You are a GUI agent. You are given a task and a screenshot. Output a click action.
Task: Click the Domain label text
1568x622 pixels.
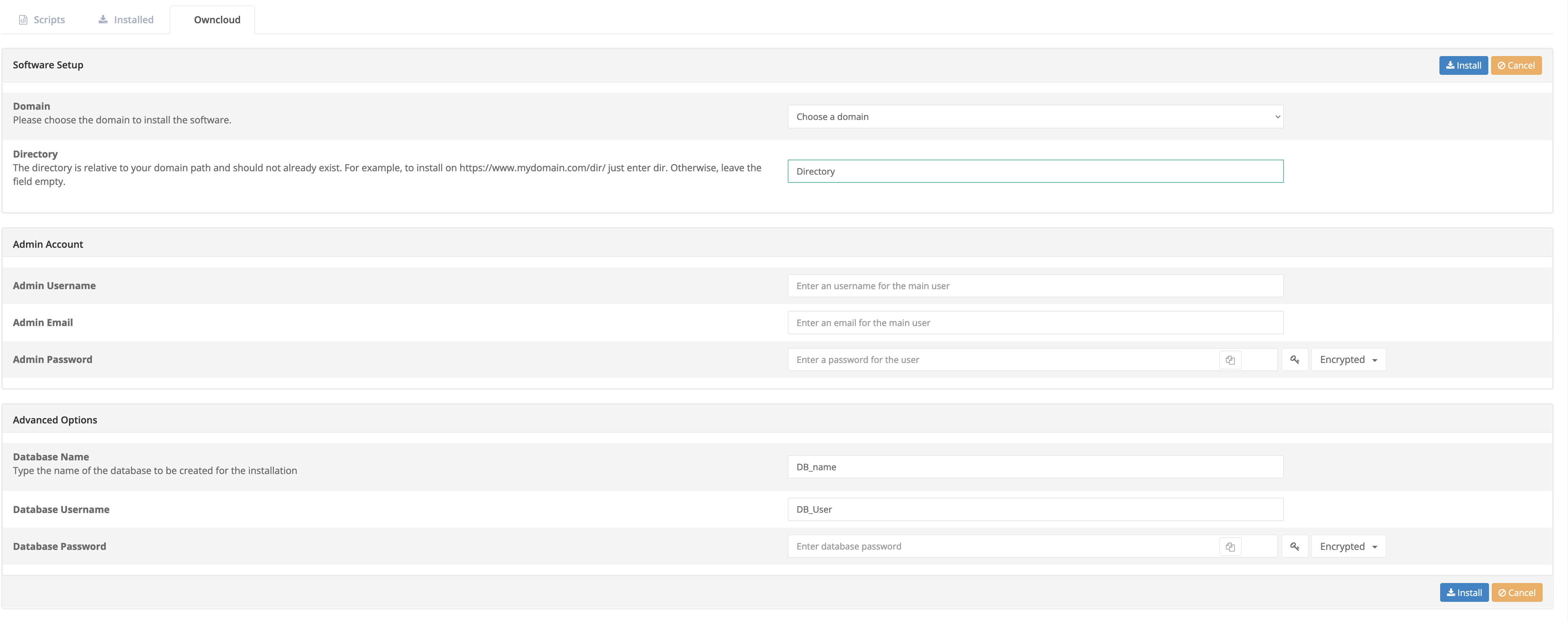pos(32,106)
